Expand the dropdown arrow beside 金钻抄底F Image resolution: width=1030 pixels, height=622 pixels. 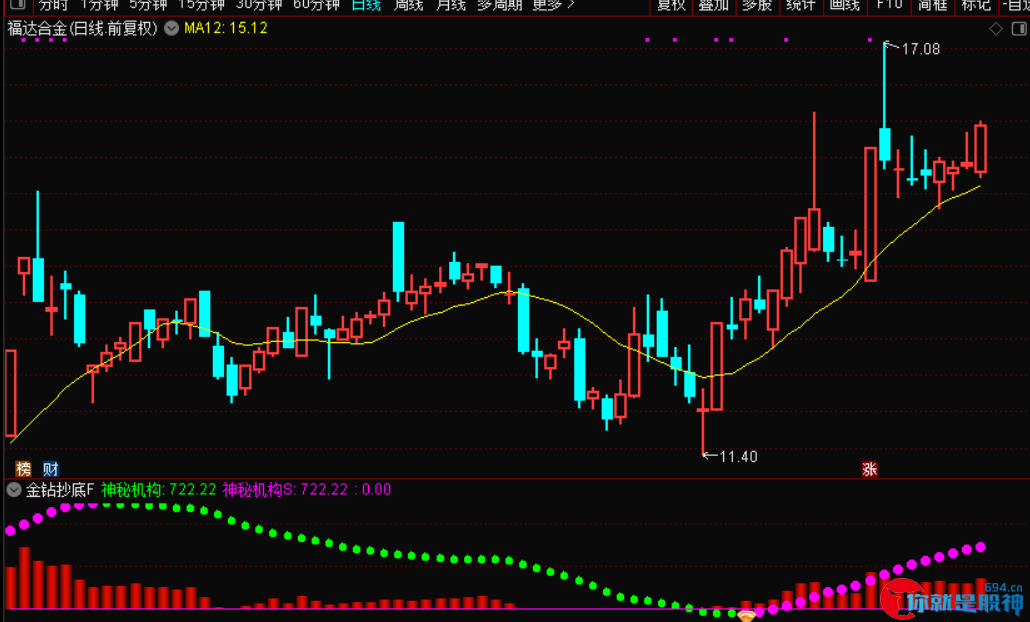(x=13, y=489)
